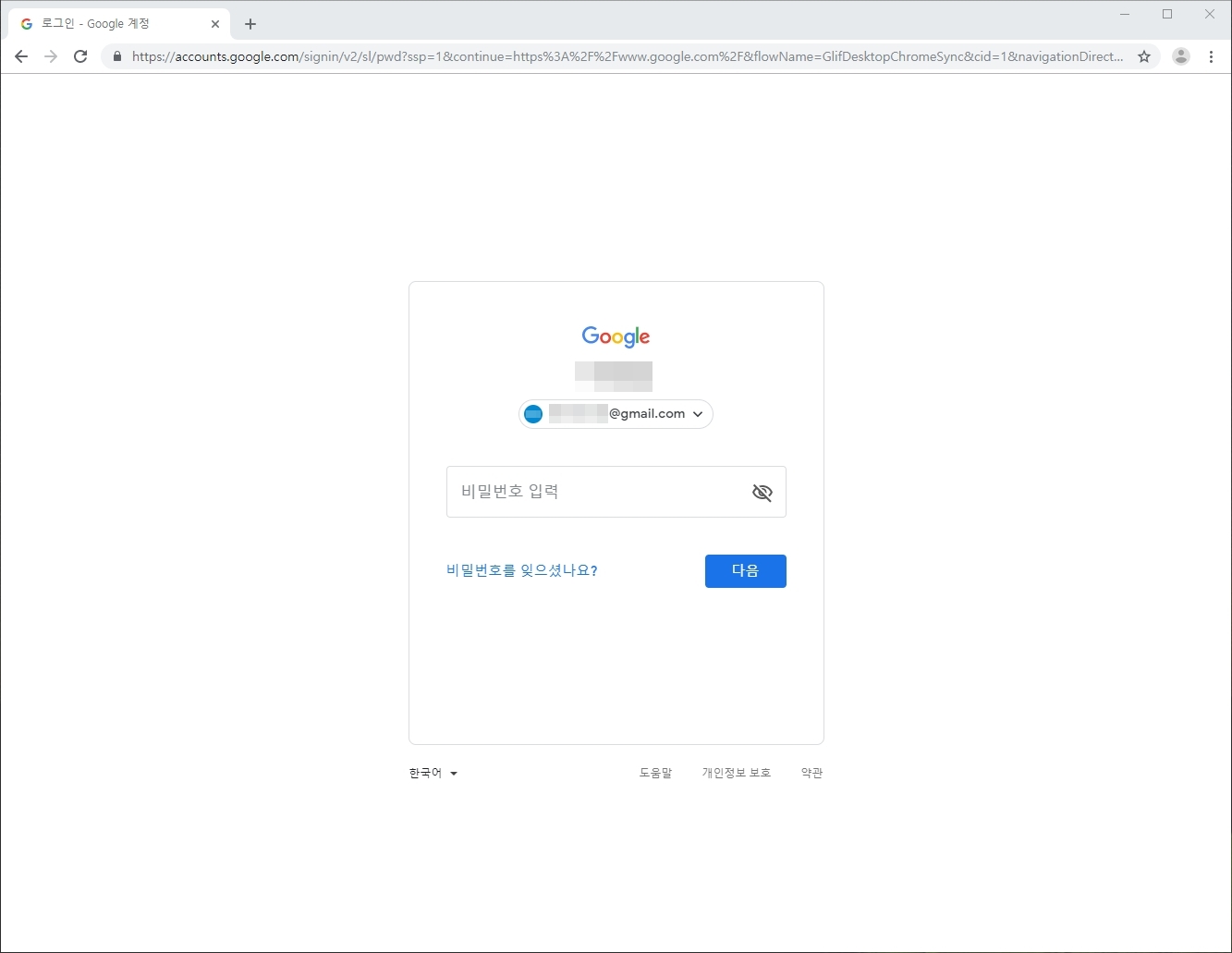Screen dimensions: 1232x953
Task: Toggle password visibility eye icon
Action: point(762,493)
